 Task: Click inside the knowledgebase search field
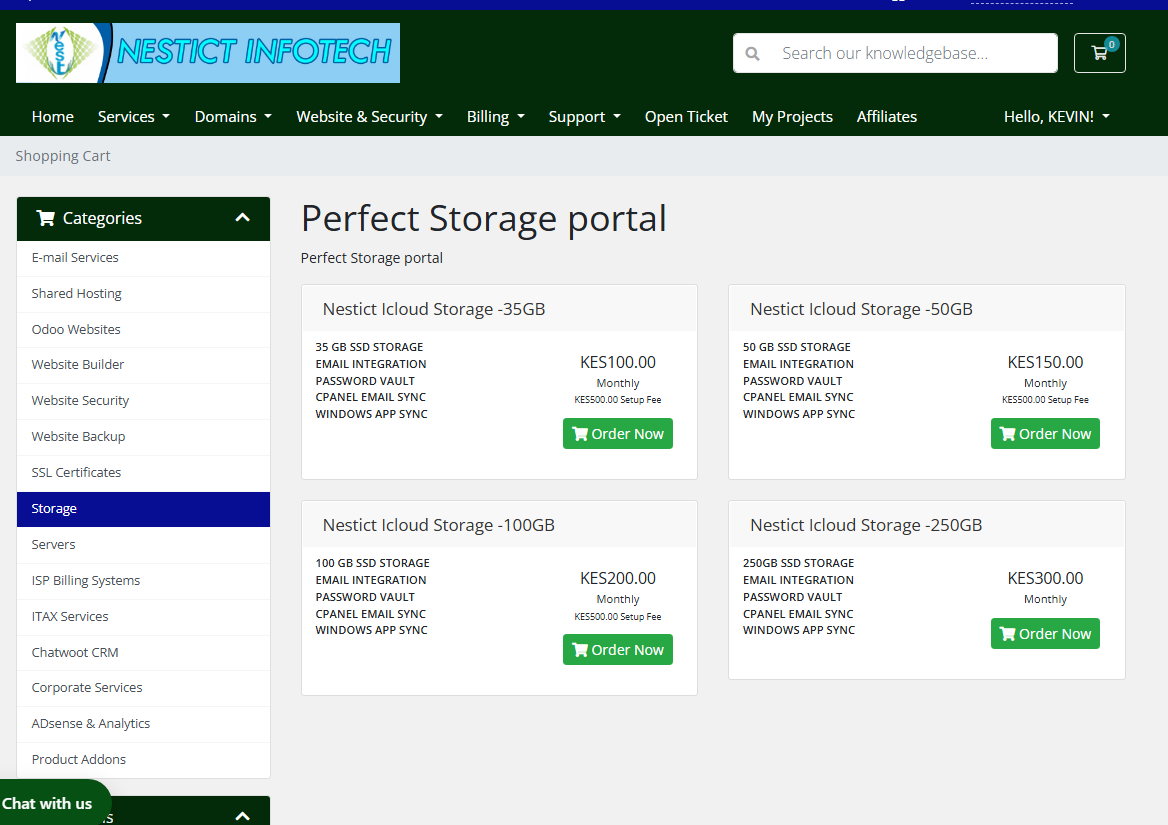900,53
